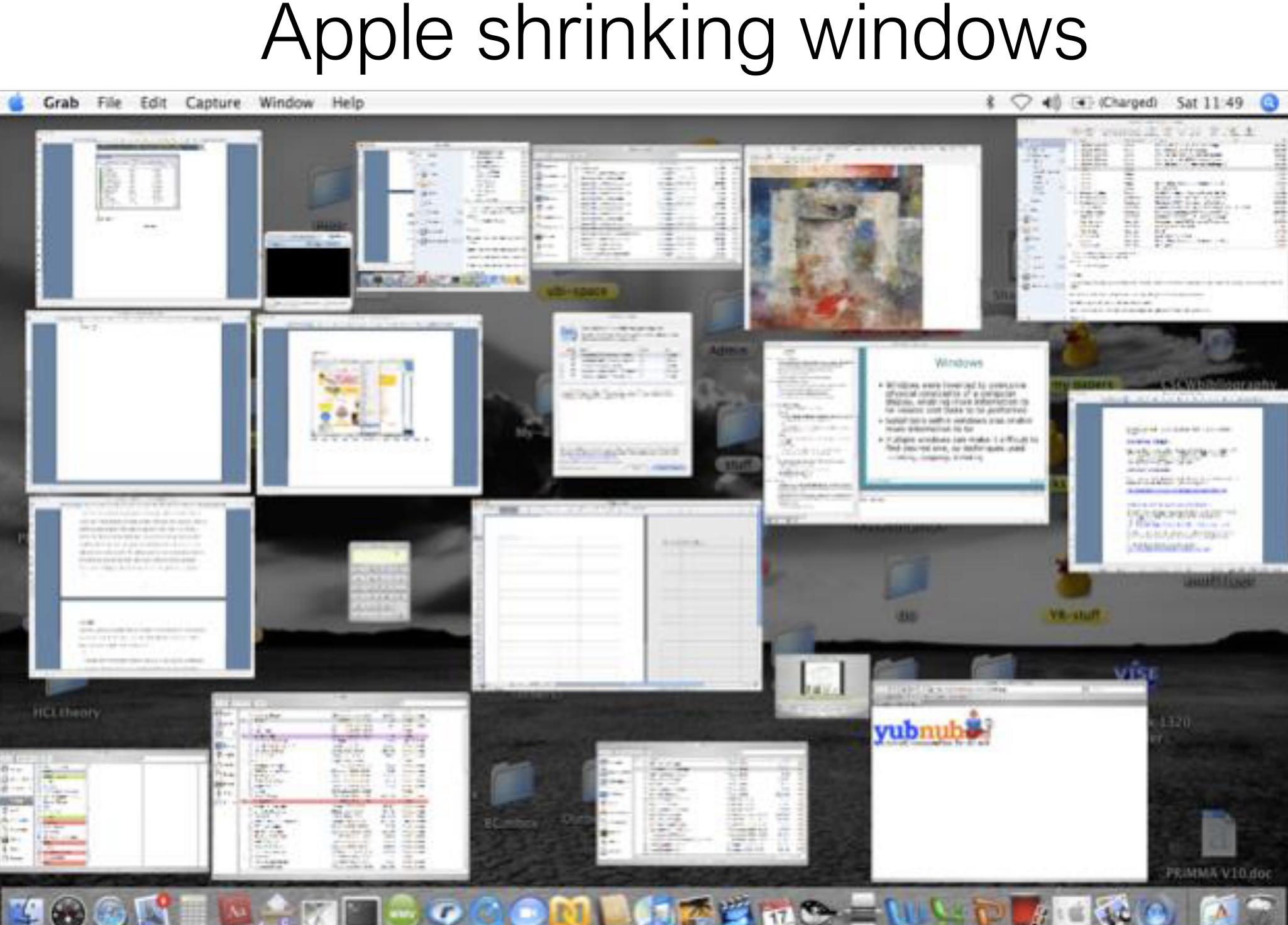Image resolution: width=1288 pixels, height=925 pixels.
Task: Select the small black video player window
Action: point(308,271)
